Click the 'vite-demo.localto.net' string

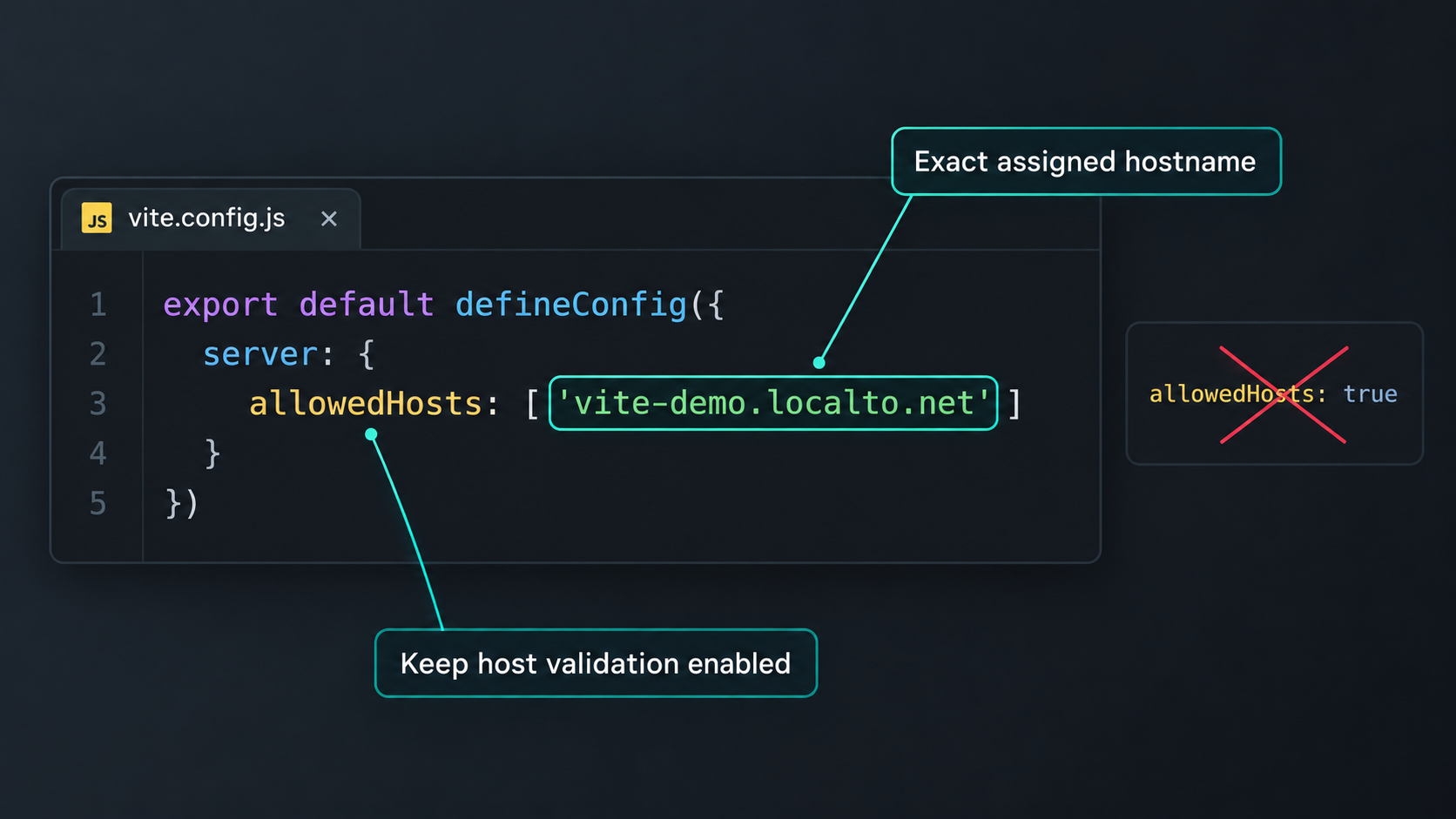pyautogui.click(x=773, y=403)
